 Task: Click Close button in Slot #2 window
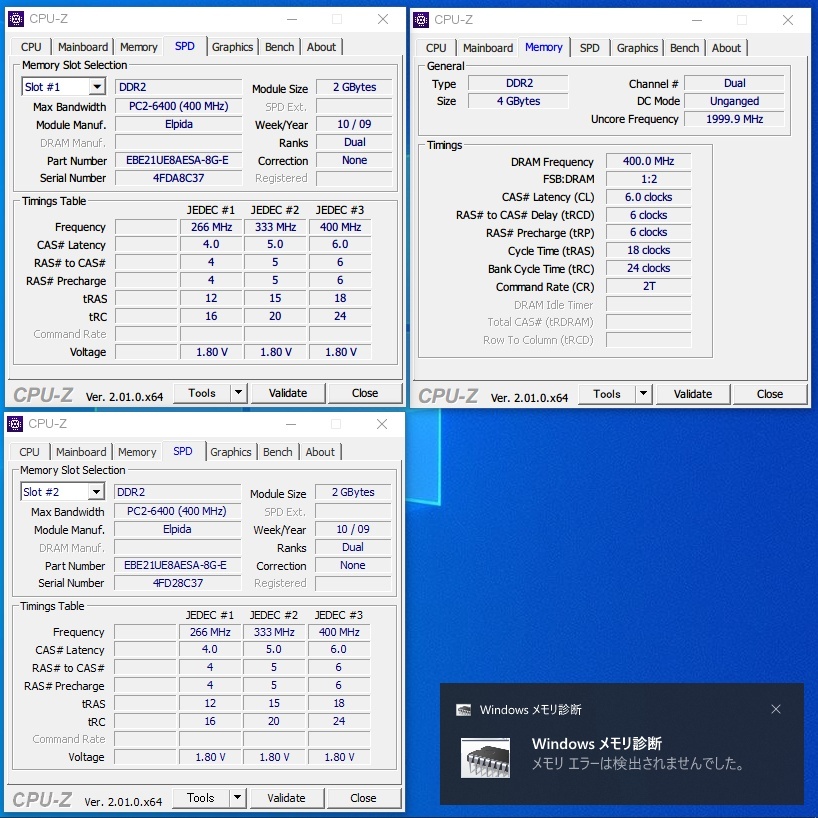click(363, 798)
